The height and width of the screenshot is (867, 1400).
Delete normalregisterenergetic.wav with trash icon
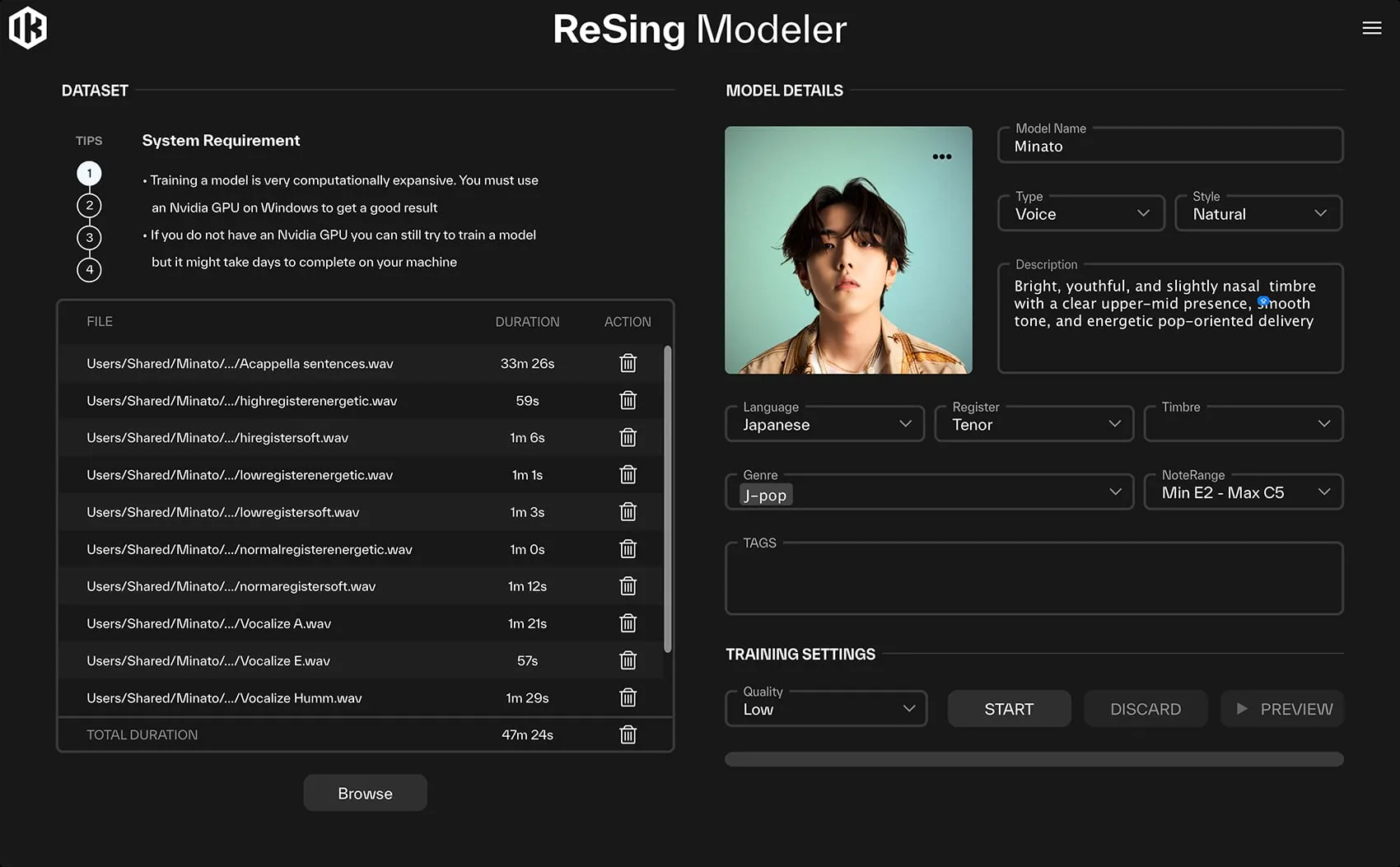point(628,548)
